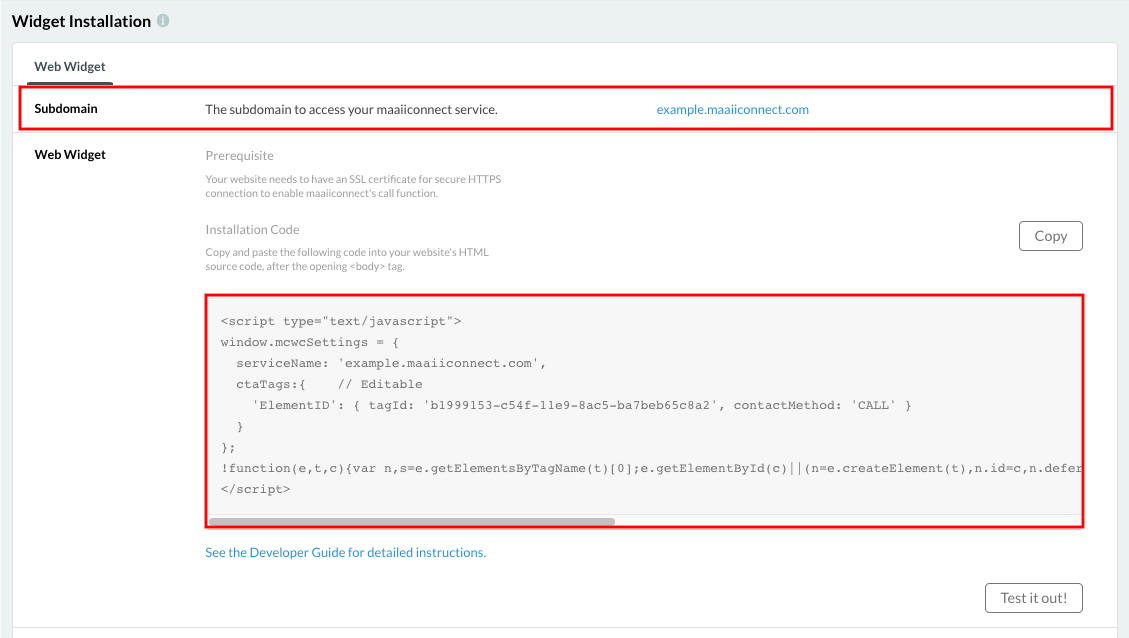Click the window.mcwcSettings code line
1129x638 pixels.
310,343
